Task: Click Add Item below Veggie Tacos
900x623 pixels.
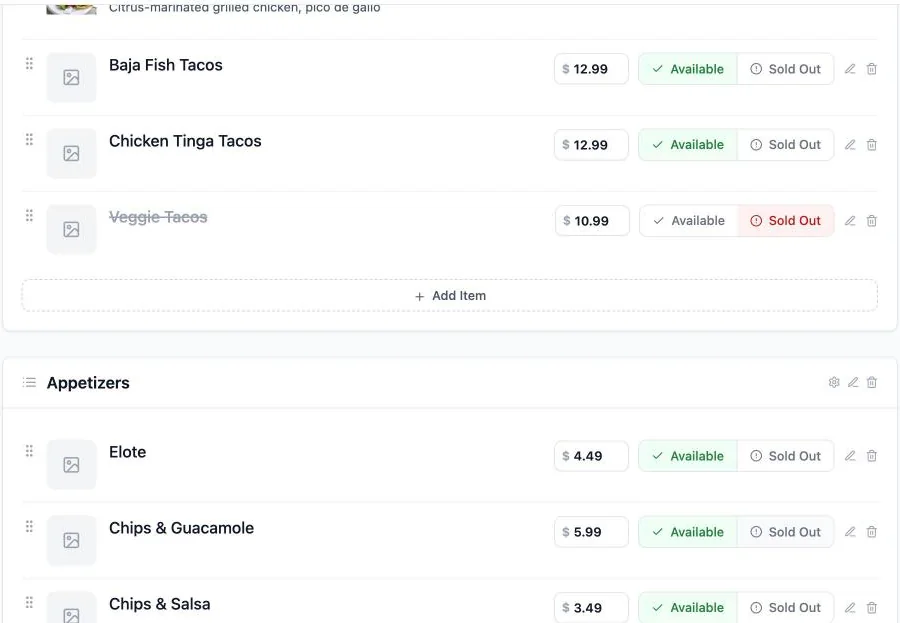Action: click(x=450, y=296)
